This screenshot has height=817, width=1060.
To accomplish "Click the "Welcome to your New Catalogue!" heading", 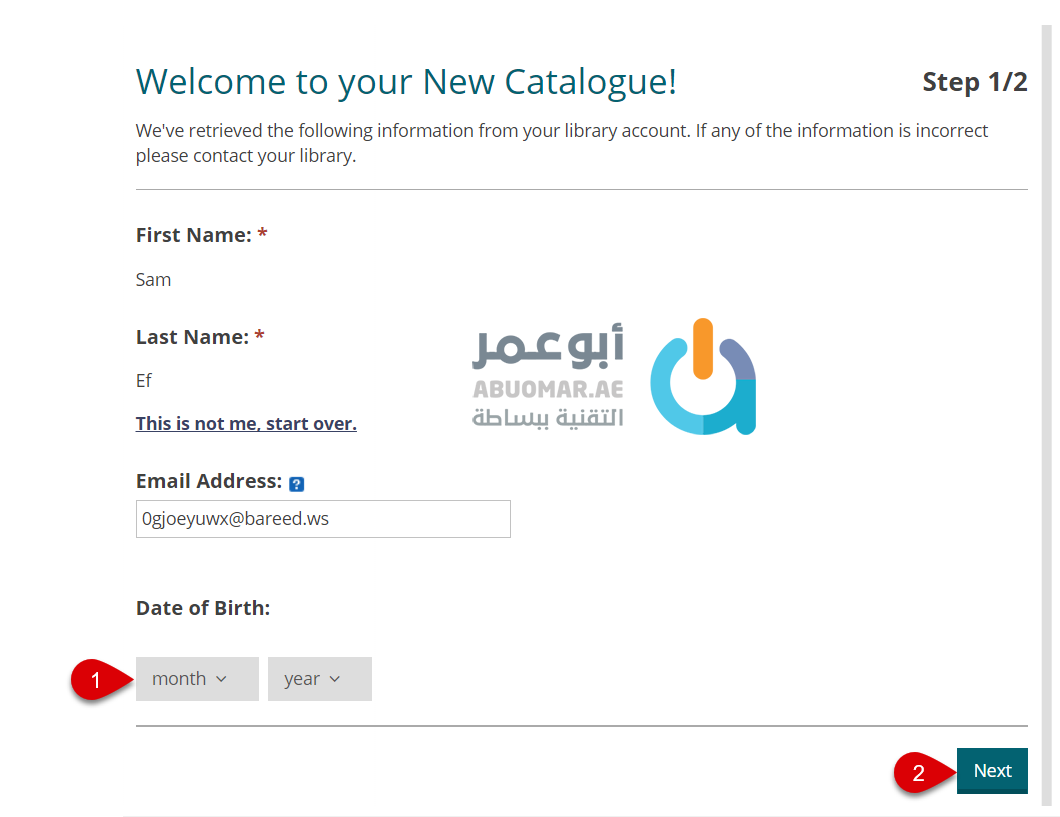I will coord(406,82).
